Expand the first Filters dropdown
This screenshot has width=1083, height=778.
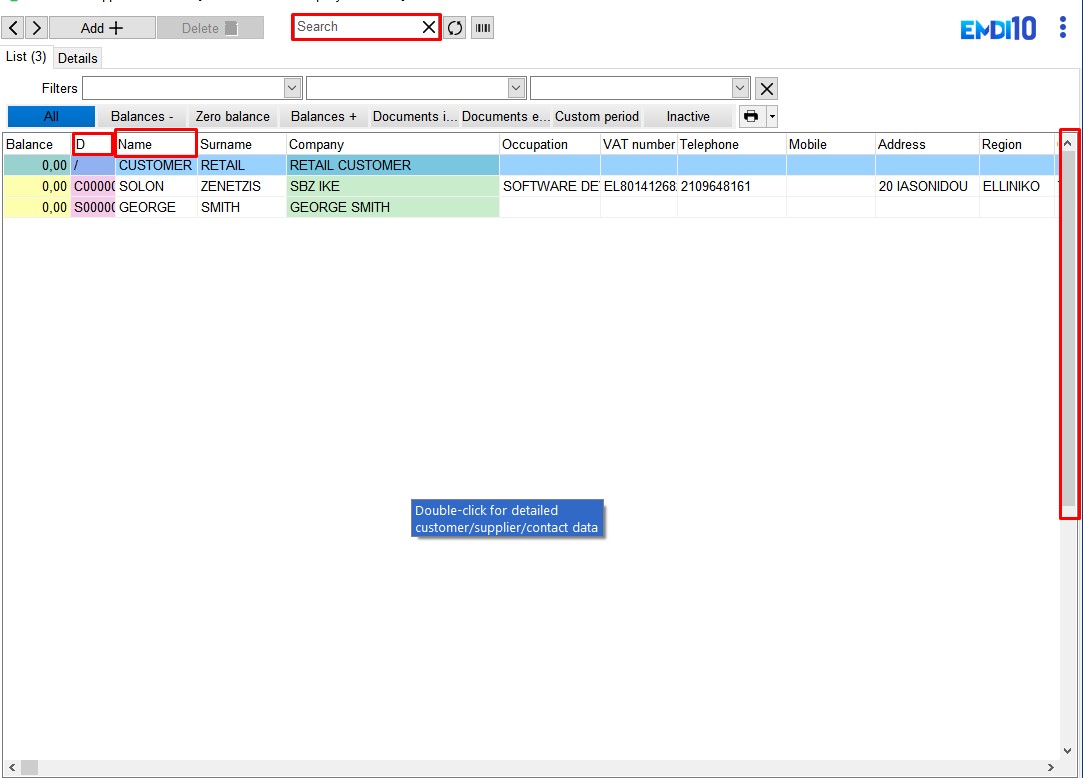click(293, 89)
